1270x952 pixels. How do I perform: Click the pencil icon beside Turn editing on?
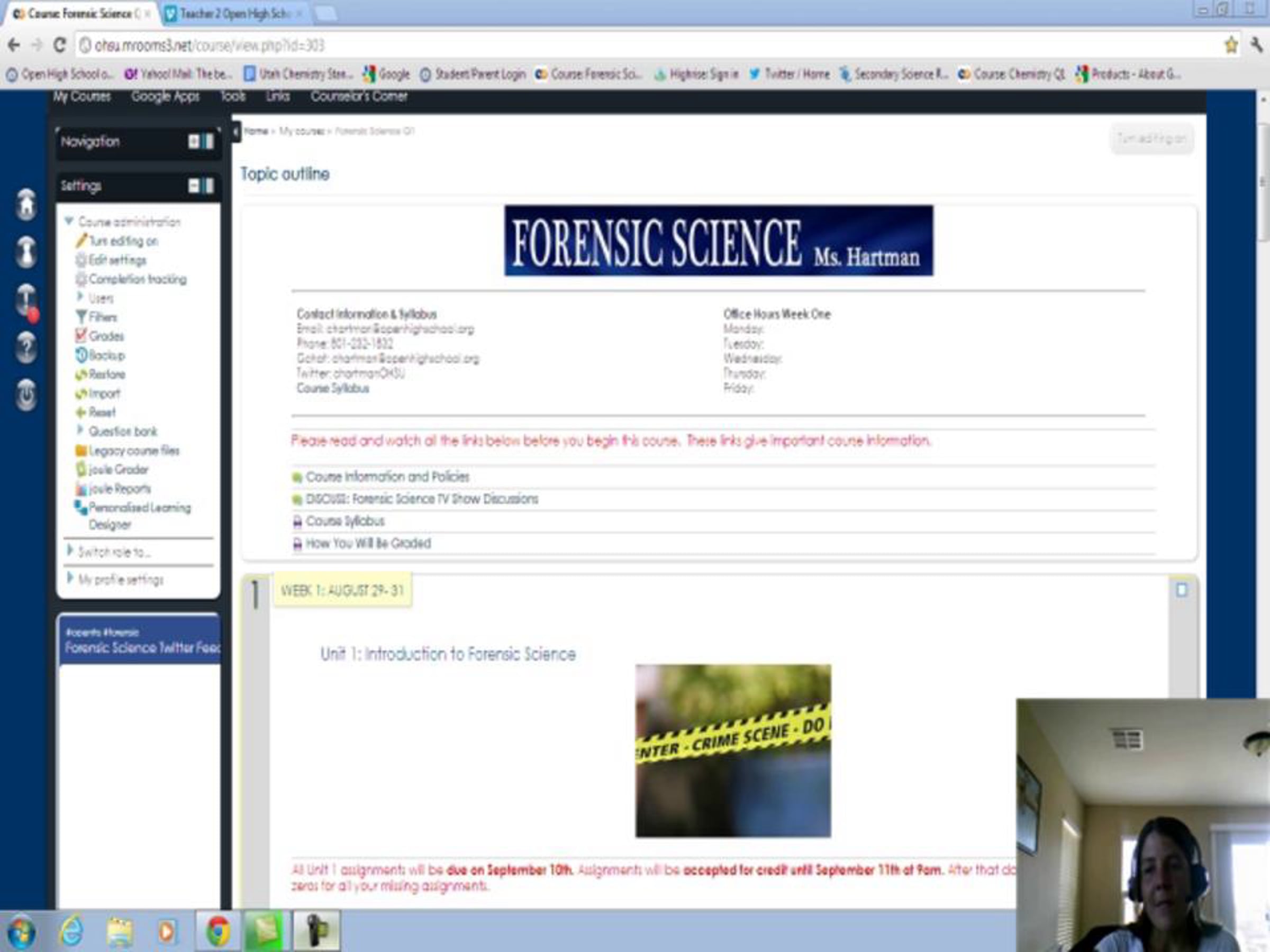(81, 241)
